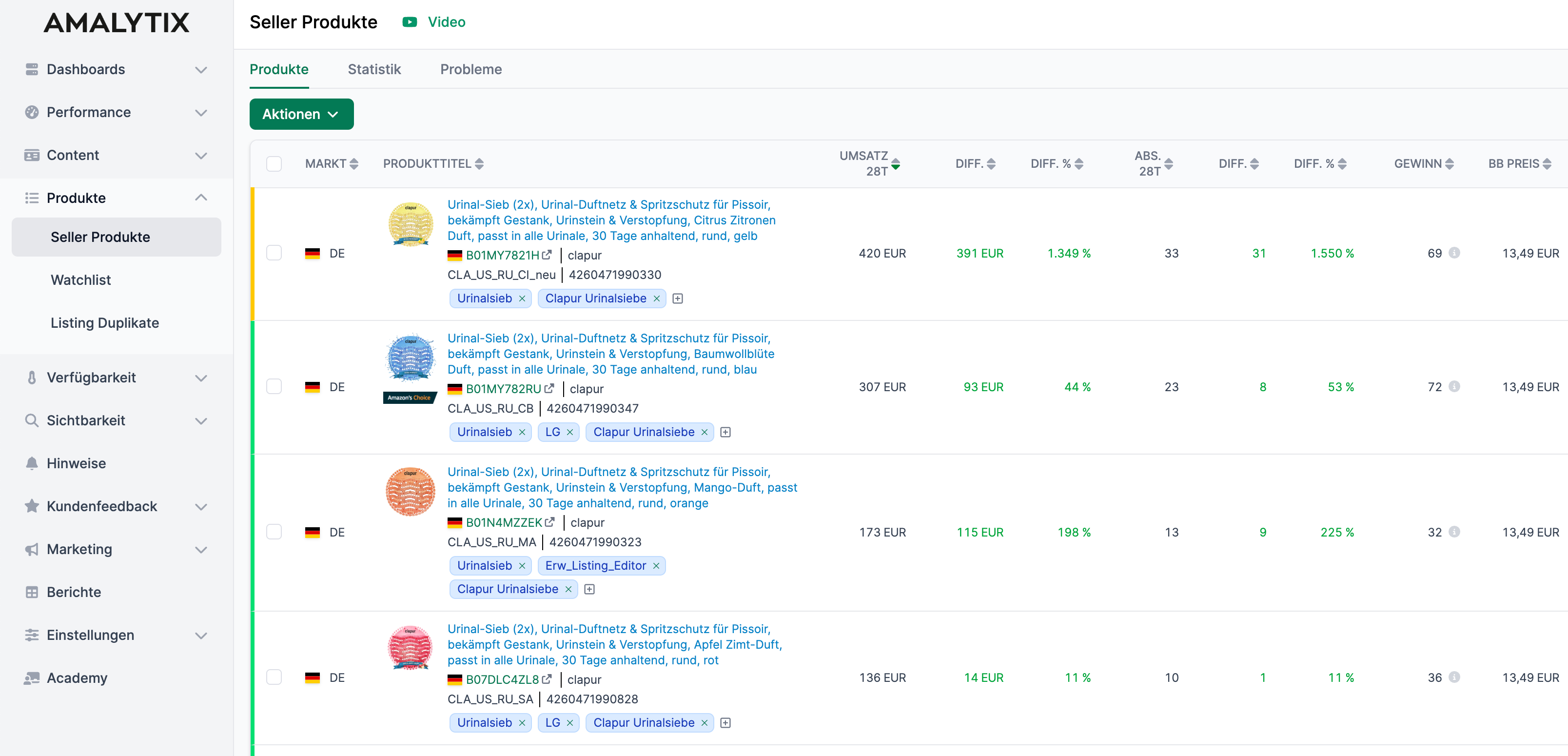Toggle the select-all header checkbox
Screen dimensions: 1568x756
[x=274, y=164]
